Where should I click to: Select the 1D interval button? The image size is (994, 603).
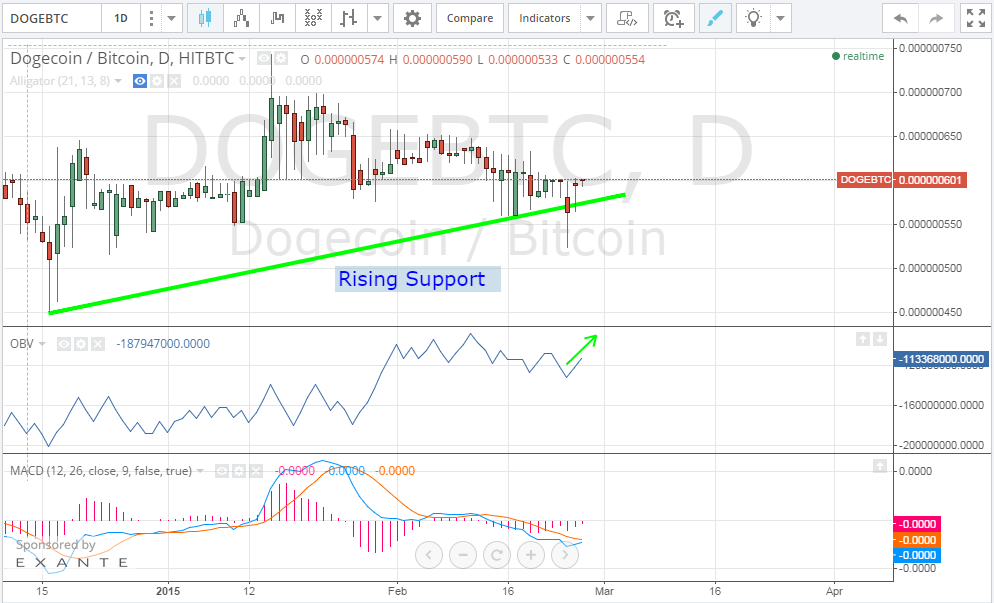(x=120, y=18)
